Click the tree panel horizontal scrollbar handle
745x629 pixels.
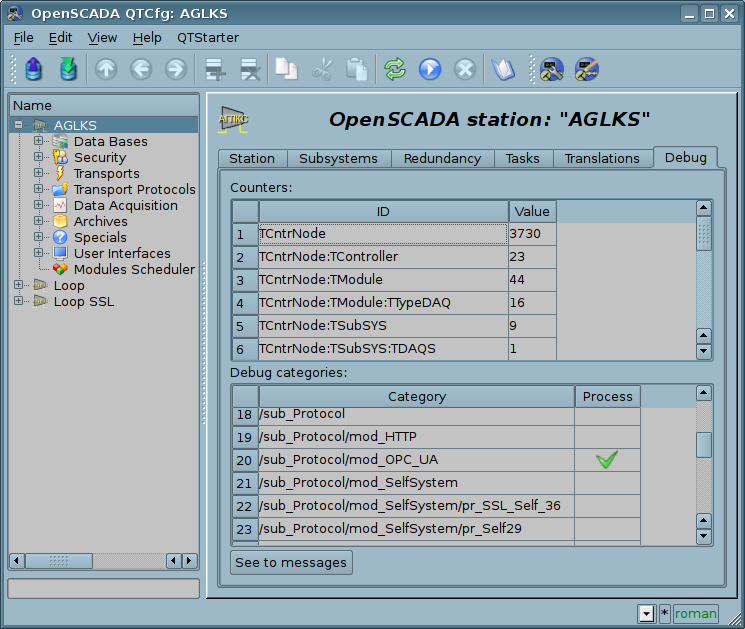tap(59, 561)
